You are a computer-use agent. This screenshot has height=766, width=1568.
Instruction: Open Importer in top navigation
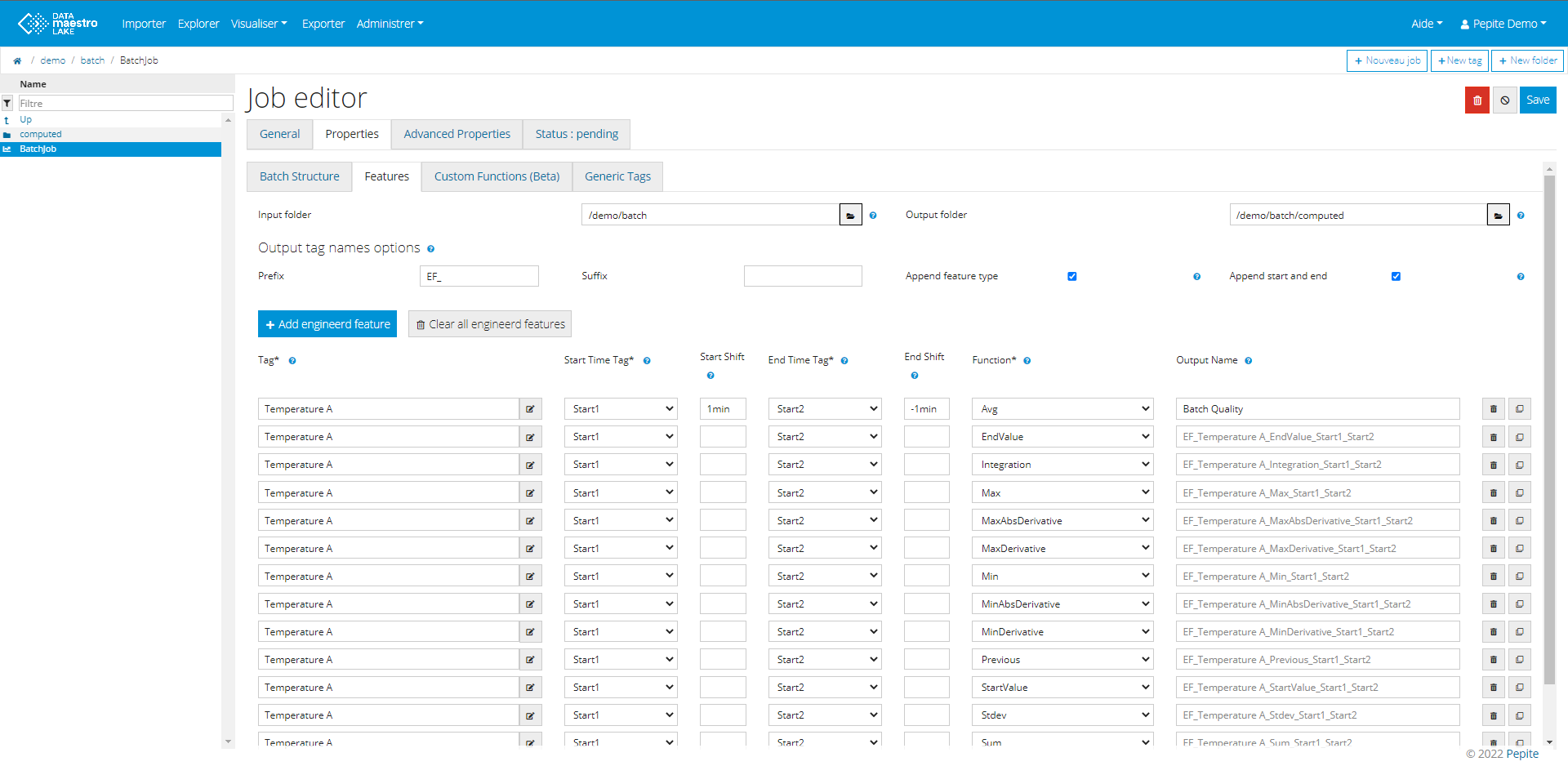(x=144, y=24)
